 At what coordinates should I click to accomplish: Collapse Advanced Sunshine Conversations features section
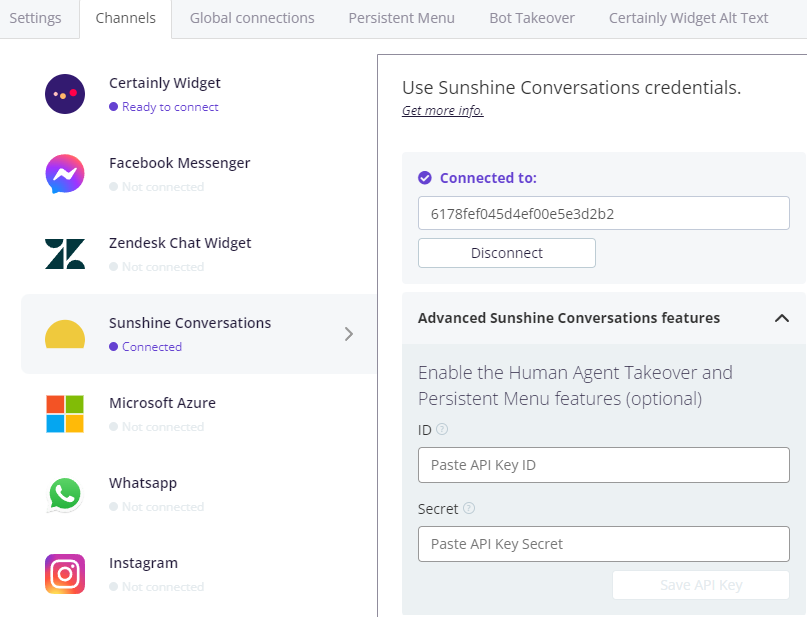coord(782,318)
